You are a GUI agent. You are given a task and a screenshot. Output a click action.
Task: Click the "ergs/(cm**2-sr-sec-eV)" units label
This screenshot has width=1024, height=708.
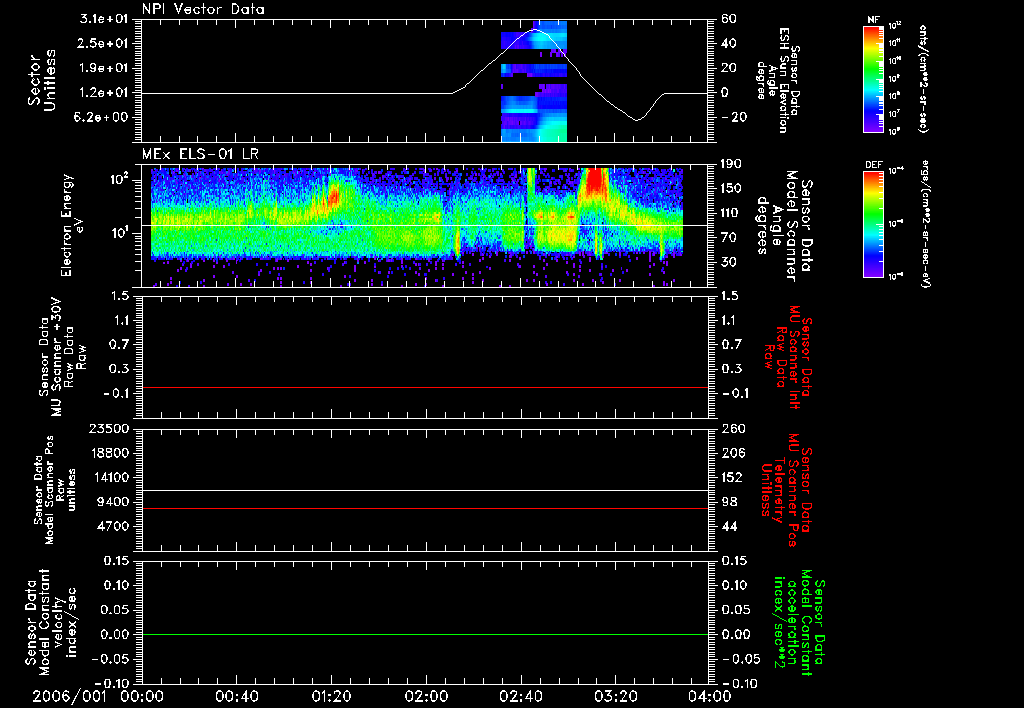925,223
